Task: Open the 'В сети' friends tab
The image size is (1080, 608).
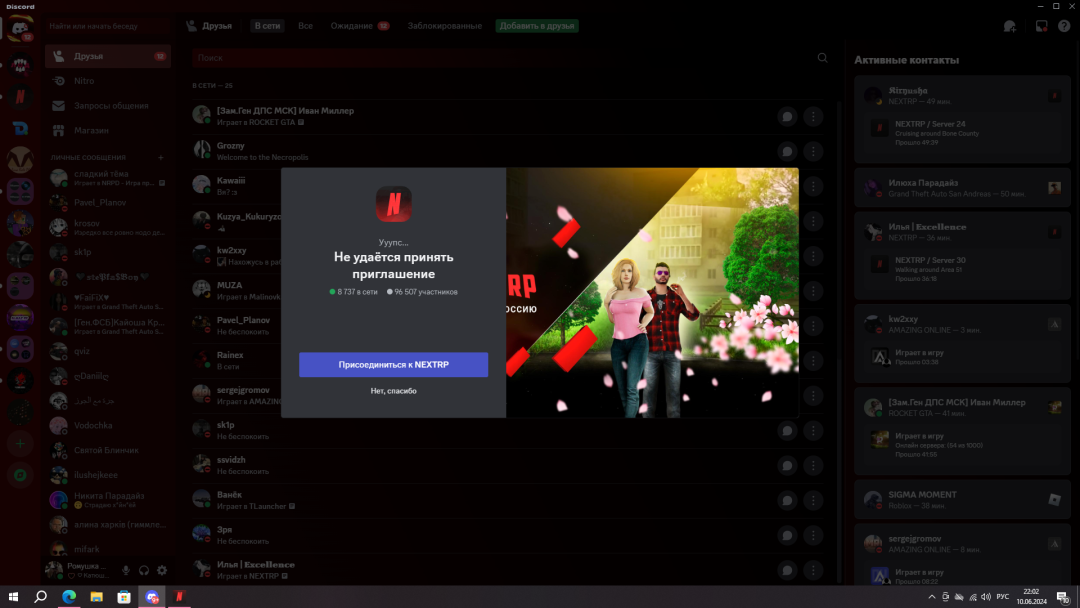Action: click(267, 25)
